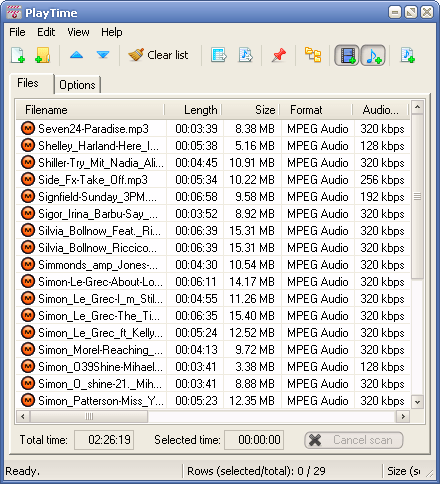Screen dimensions: 440x484
Task: Click the horizontal scrollbar thumb
Action: pyautogui.click(x=89, y=416)
